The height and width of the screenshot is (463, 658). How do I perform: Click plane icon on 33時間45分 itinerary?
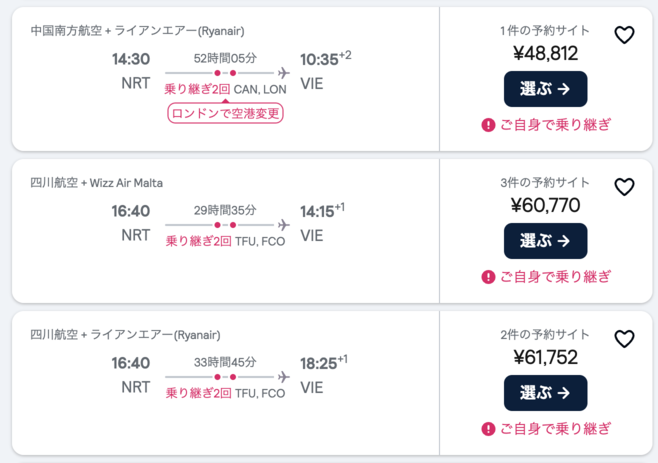click(x=283, y=377)
